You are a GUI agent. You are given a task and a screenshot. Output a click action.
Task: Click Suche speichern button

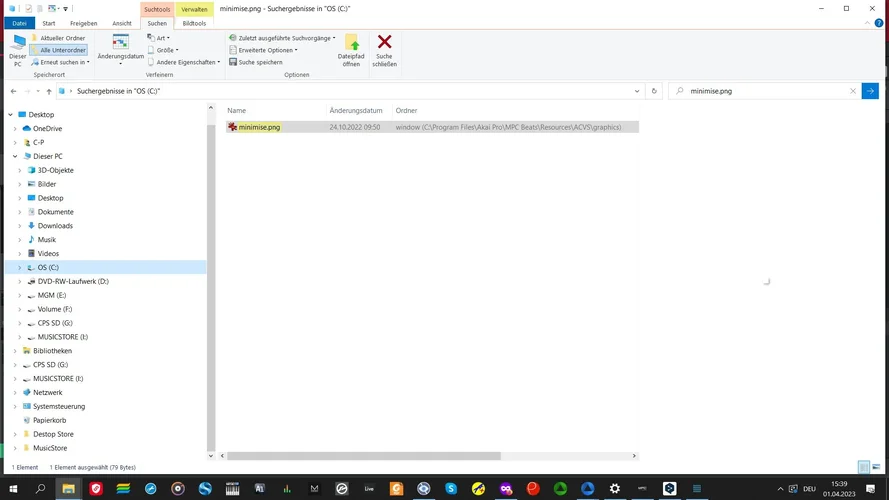click(x=256, y=62)
